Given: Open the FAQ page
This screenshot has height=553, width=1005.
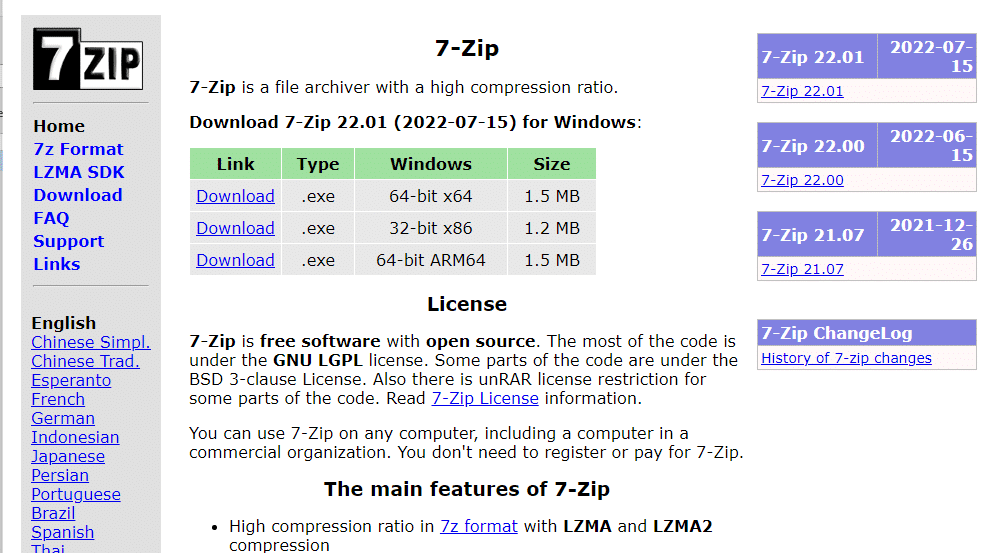Looking at the screenshot, I should [51, 219].
